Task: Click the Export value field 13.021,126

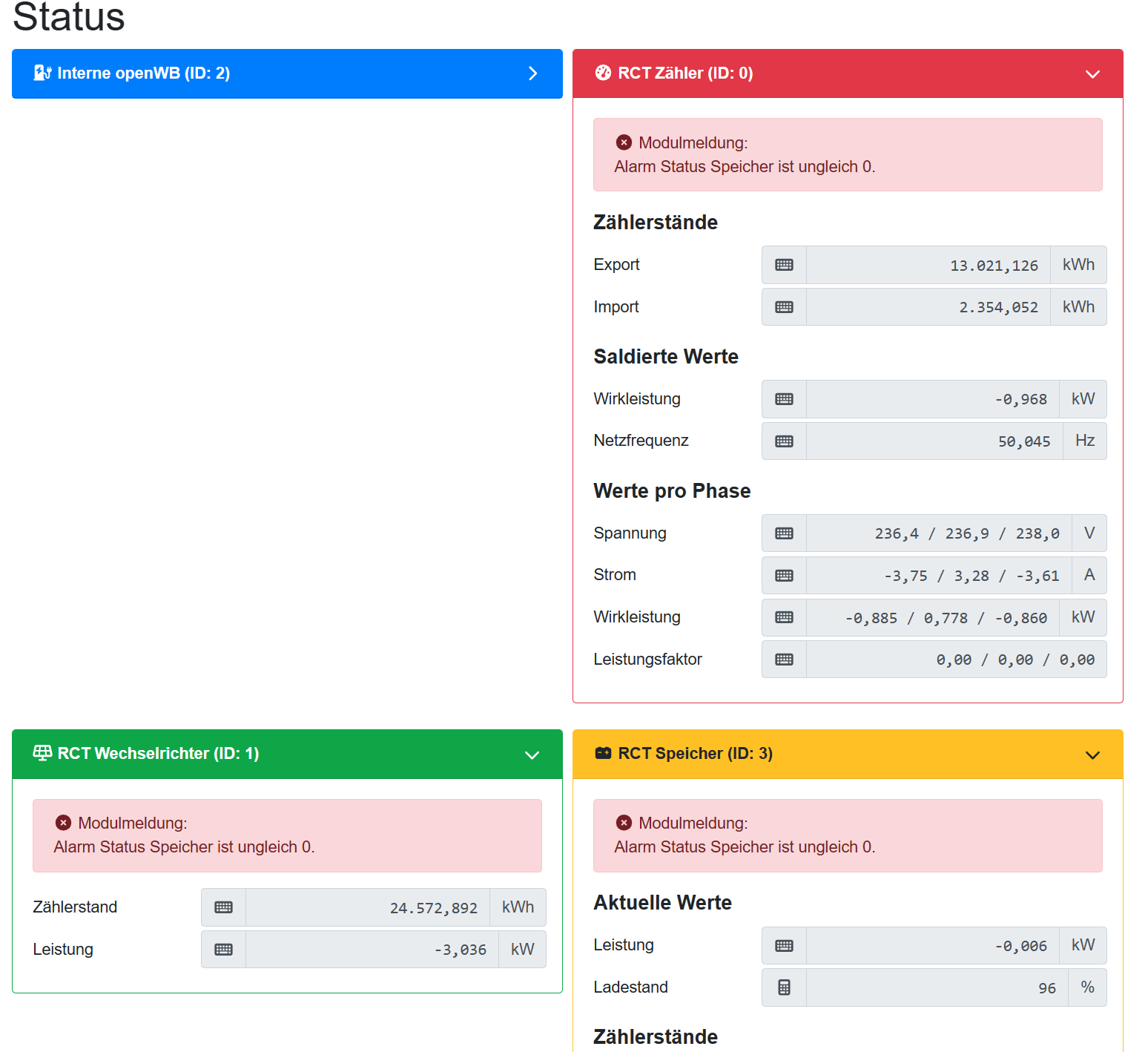Action: tap(928, 265)
